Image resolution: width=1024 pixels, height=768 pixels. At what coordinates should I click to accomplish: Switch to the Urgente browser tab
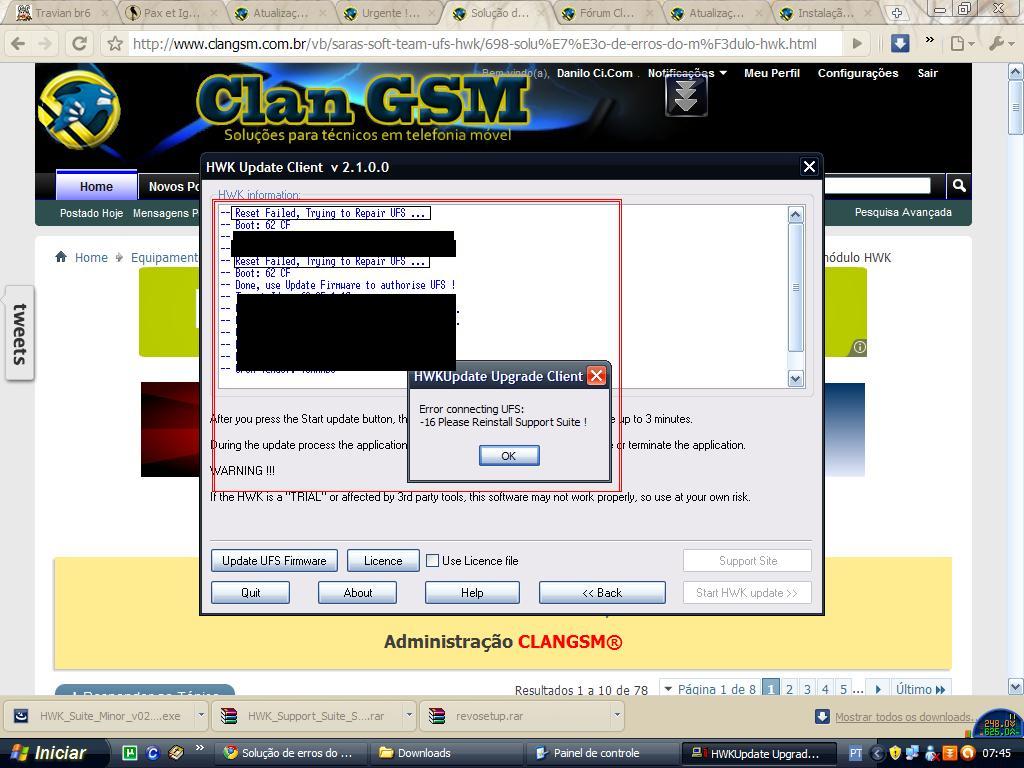click(389, 12)
